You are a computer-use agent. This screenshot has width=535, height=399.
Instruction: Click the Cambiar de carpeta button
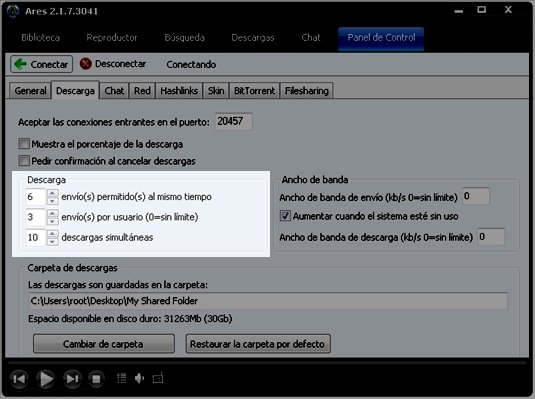click(x=104, y=344)
